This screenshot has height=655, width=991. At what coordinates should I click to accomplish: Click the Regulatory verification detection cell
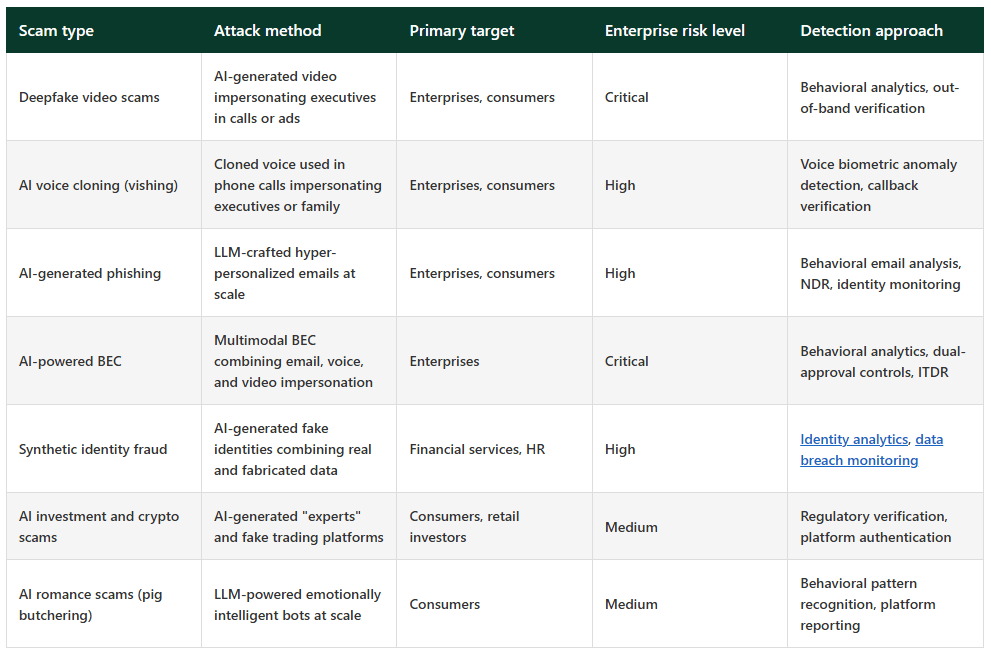(x=875, y=527)
